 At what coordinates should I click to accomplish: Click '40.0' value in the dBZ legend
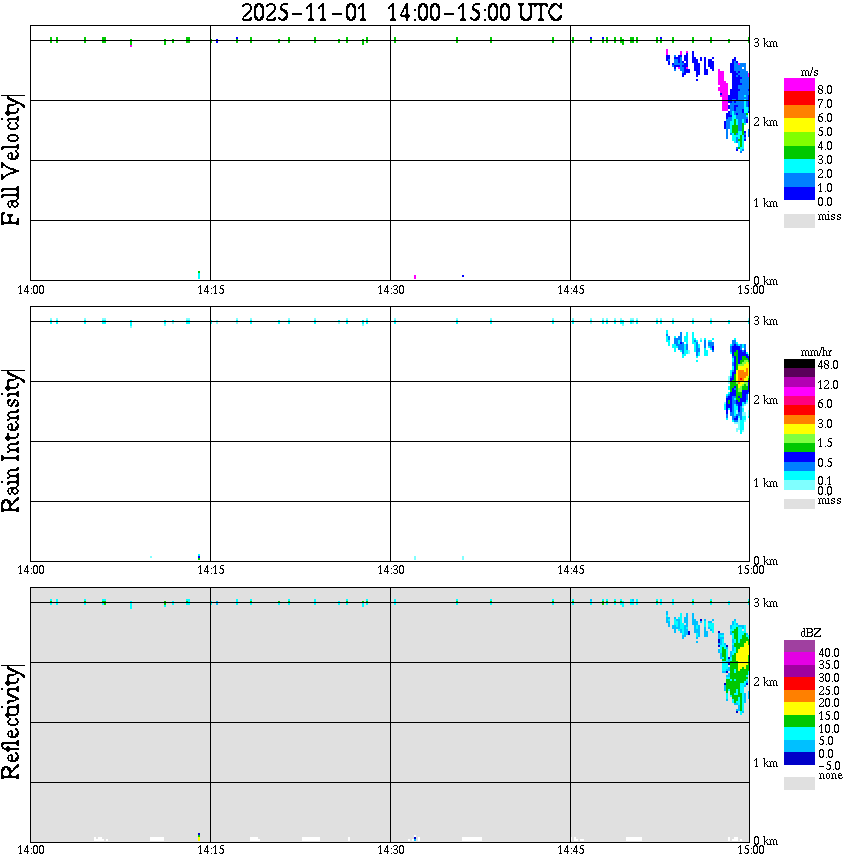point(829,653)
